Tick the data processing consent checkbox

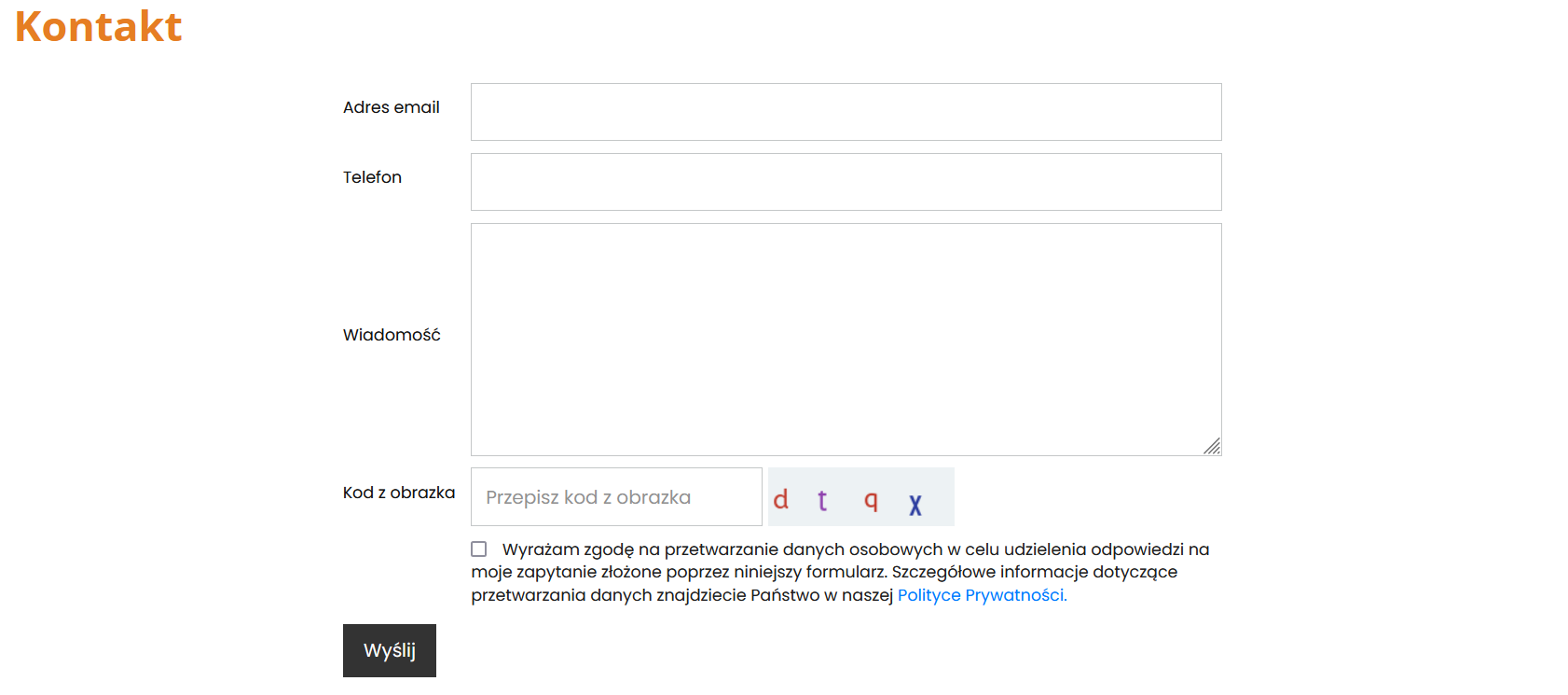pos(479,549)
